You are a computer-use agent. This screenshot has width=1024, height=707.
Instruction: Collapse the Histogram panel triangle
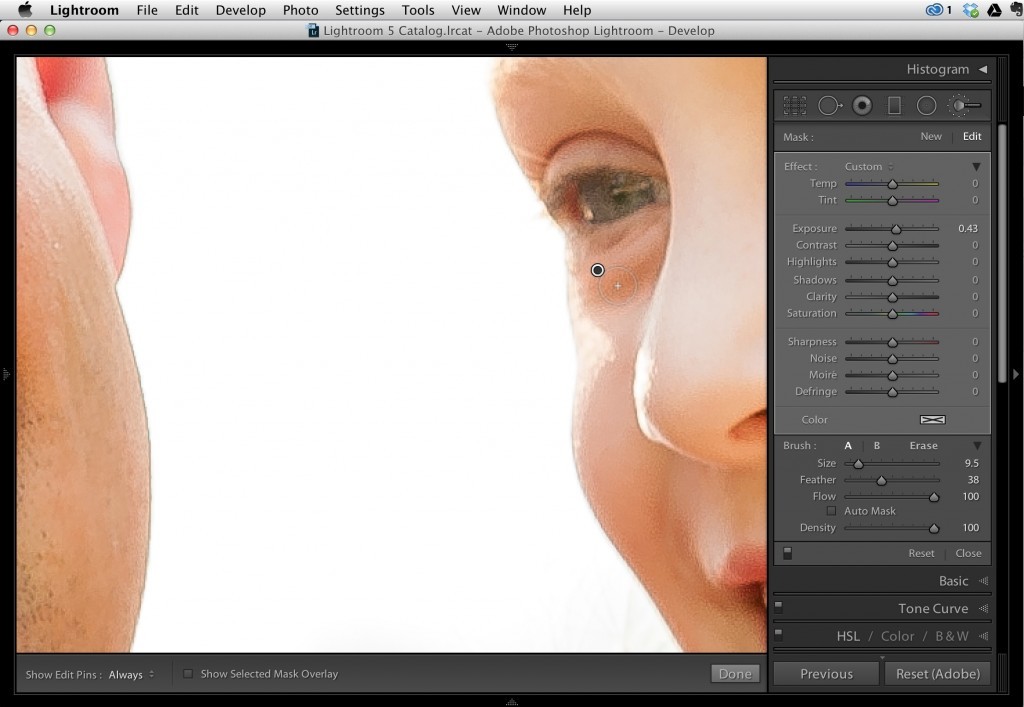(983, 69)
